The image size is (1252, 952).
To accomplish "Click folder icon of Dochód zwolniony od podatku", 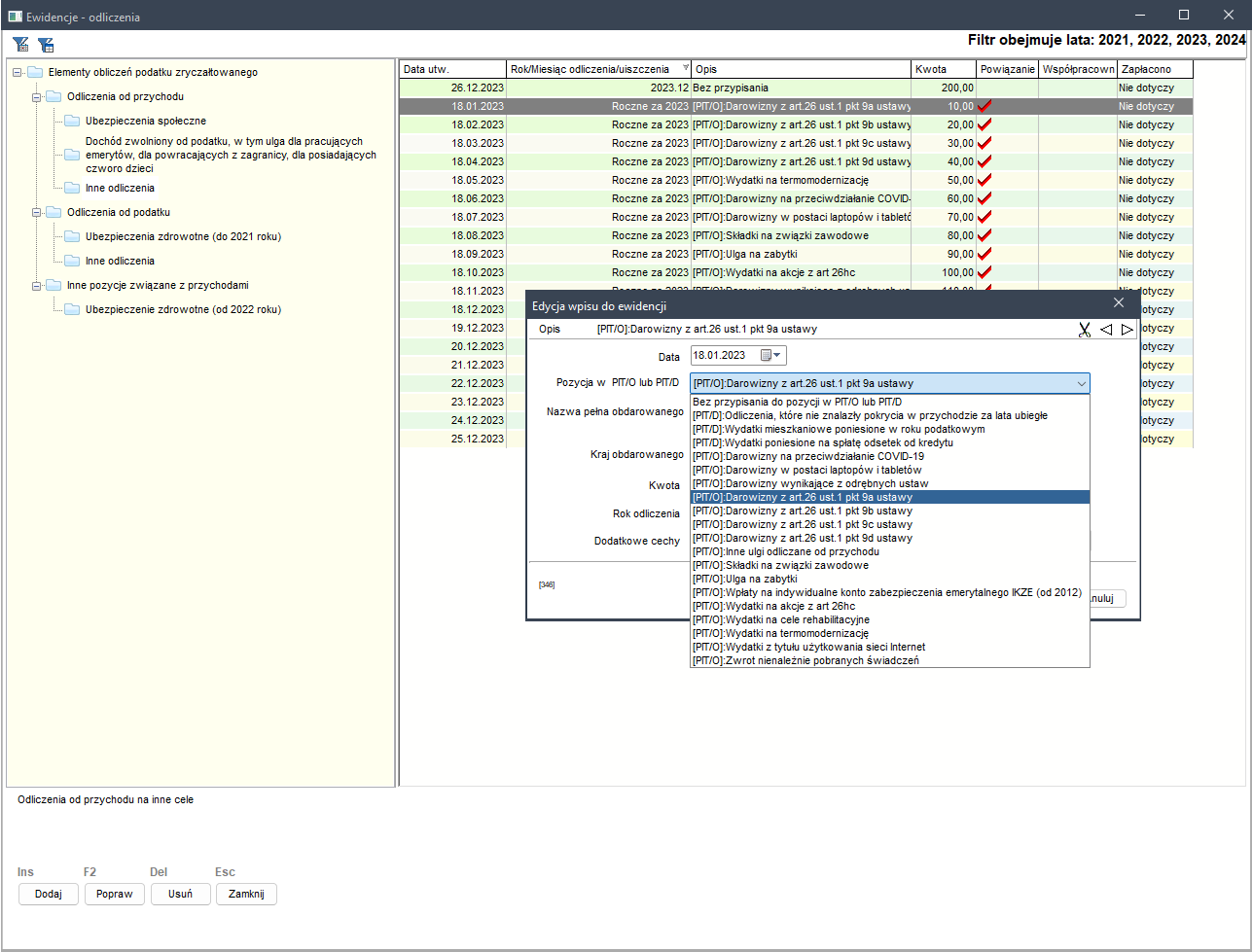I will 72,155.
